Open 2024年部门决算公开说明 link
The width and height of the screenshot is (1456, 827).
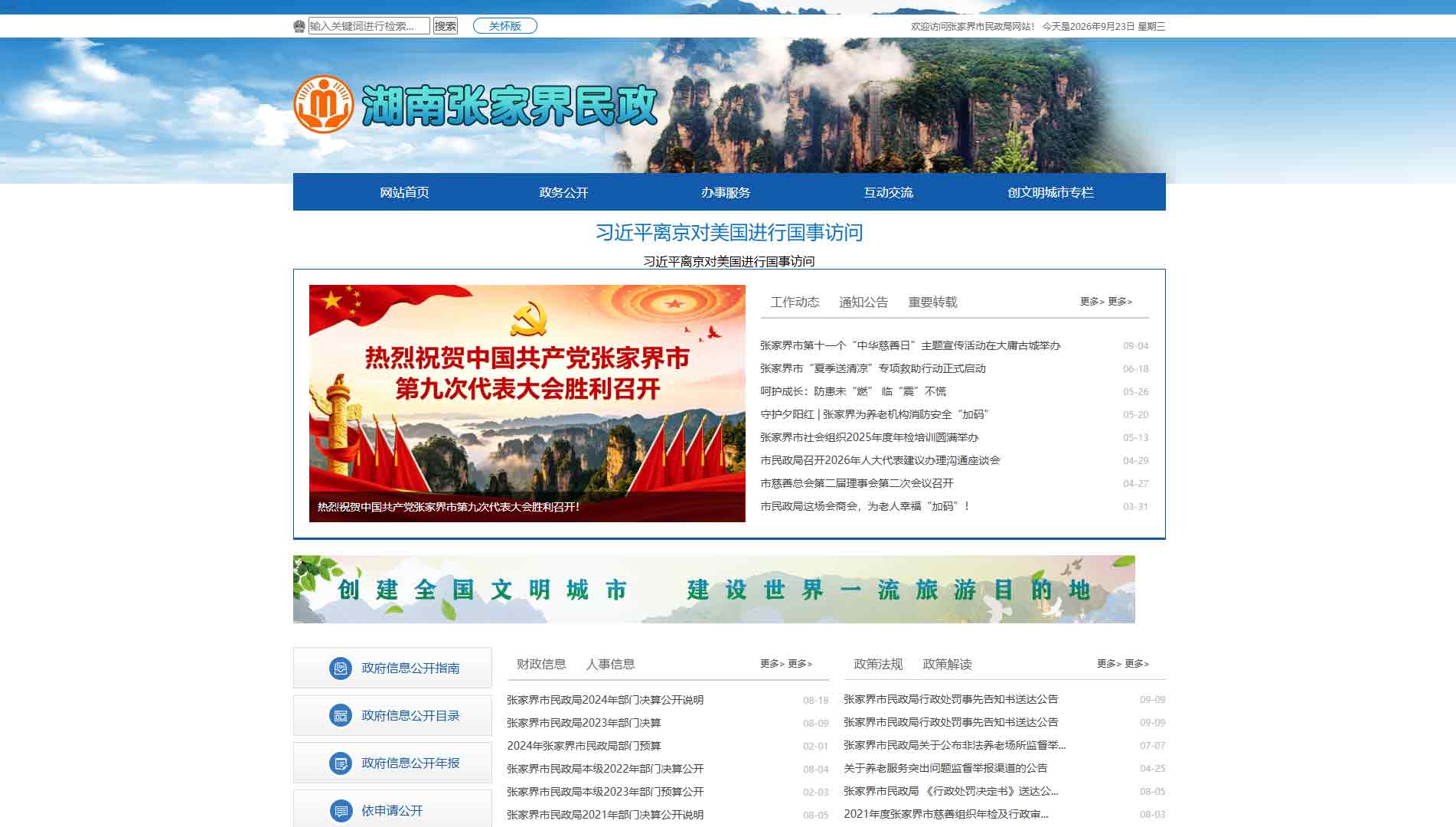(x=605, y=700)
